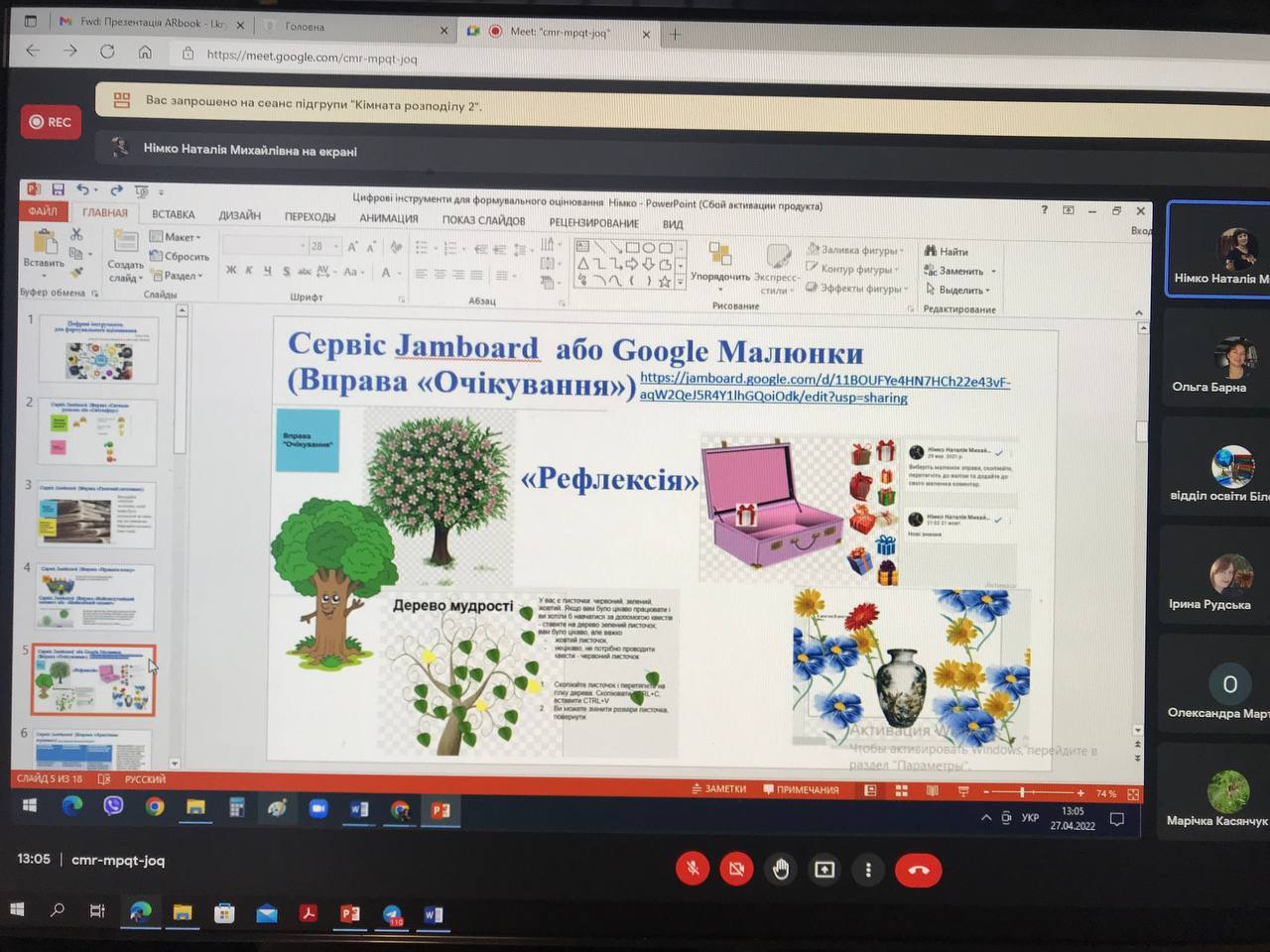Open the Выделить select dropdown
This screenshot has width=1270, height=952.
(957, 290)
